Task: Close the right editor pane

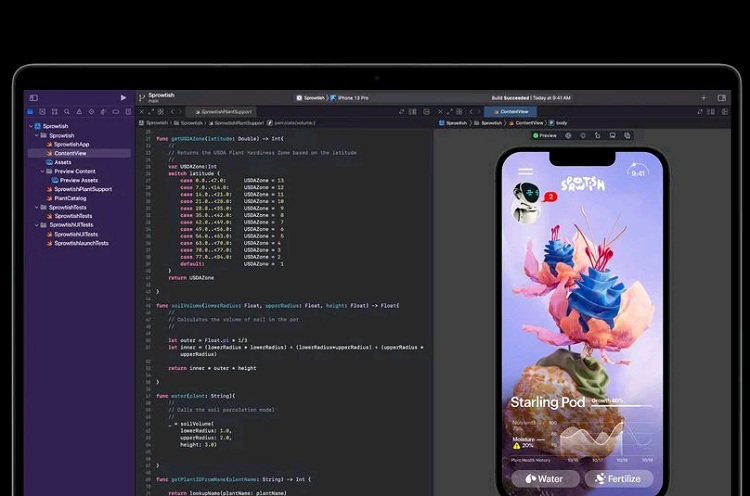Action: click(441, 112)
